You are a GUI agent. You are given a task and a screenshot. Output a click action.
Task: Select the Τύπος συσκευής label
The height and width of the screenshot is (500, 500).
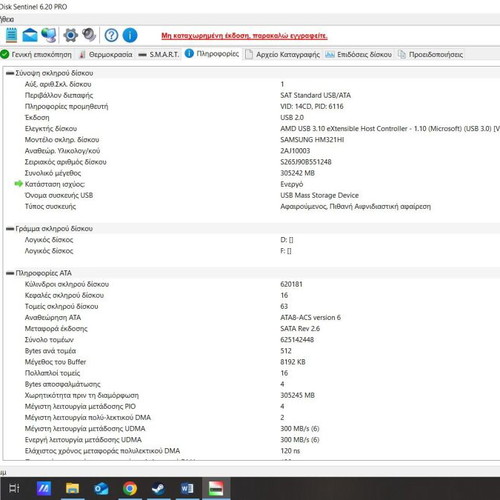click(x=50, y=206)
